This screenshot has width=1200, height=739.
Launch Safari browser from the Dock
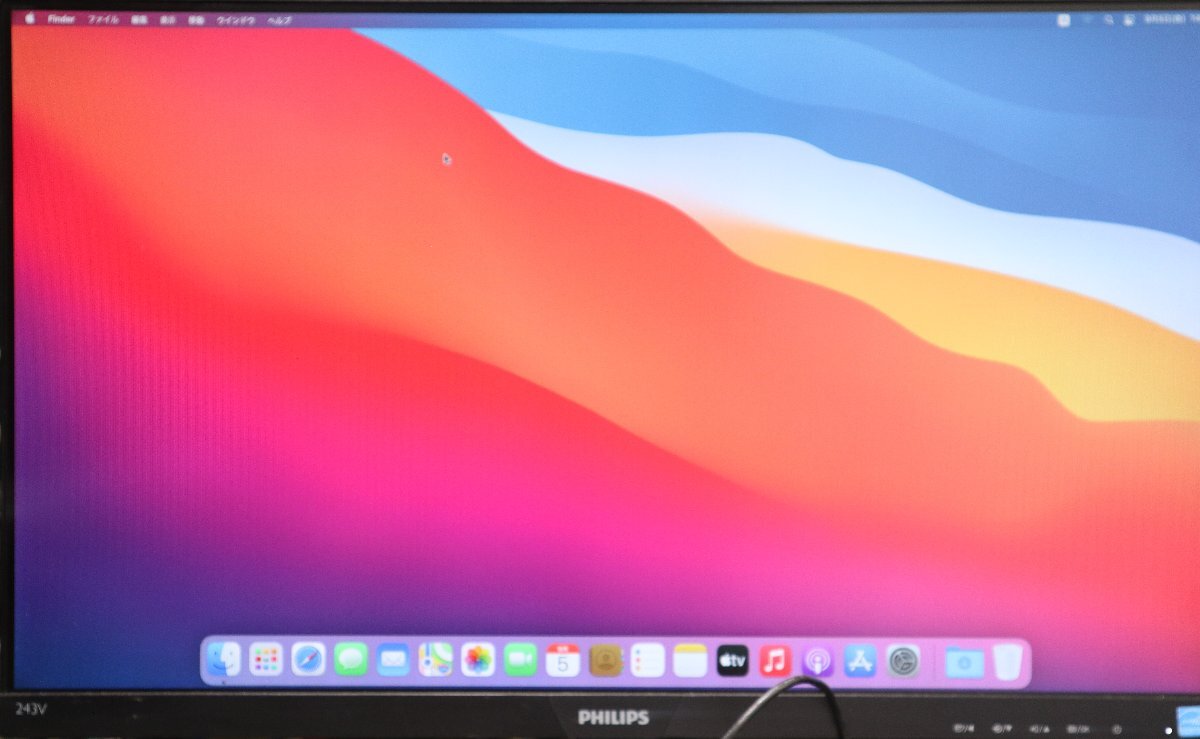308,659
